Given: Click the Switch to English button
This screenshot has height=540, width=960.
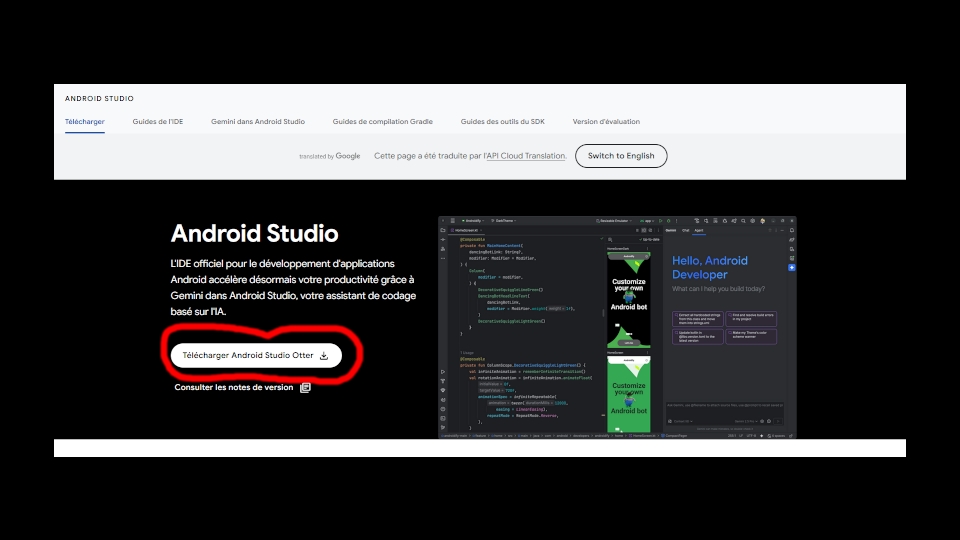Looking at the screenshot, I should click(621, 156).
